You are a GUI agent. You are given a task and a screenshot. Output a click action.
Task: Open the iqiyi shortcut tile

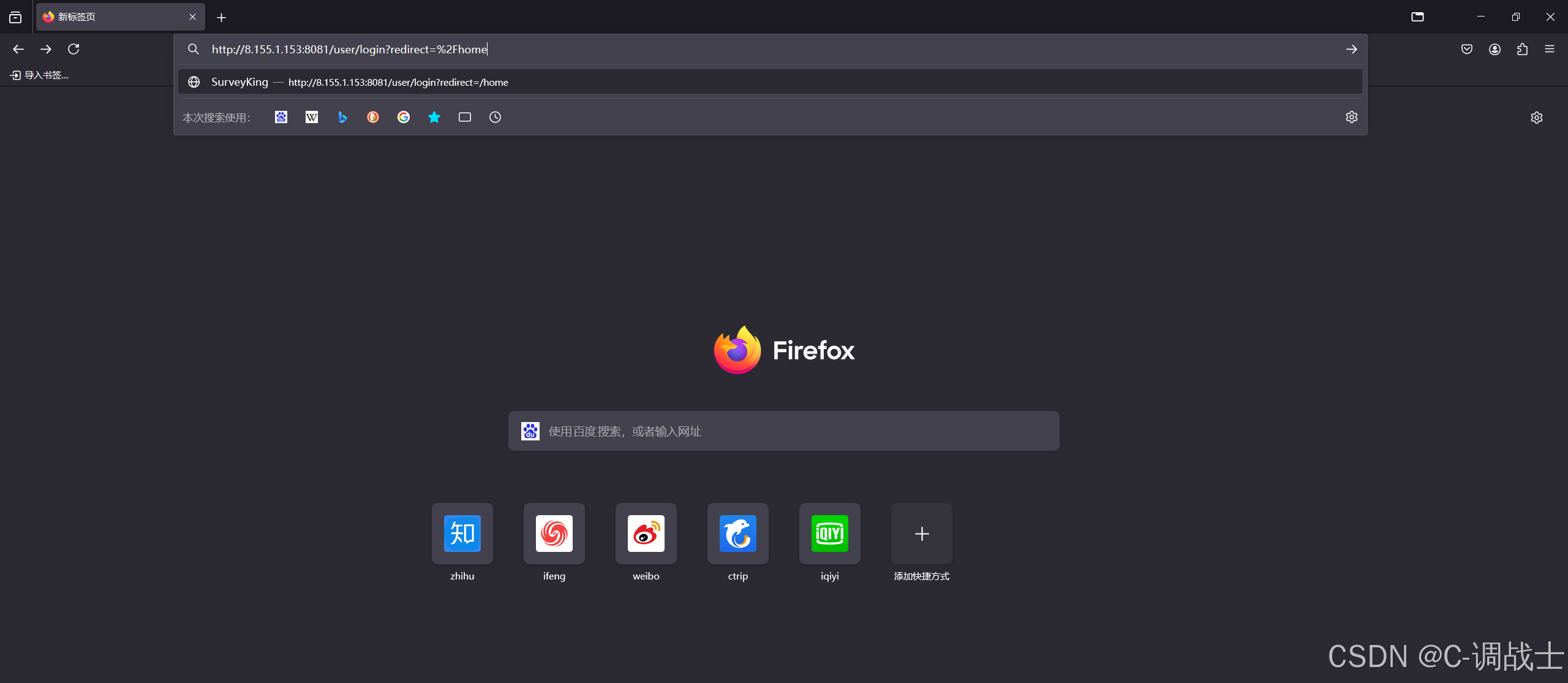[x=830, y=534]
